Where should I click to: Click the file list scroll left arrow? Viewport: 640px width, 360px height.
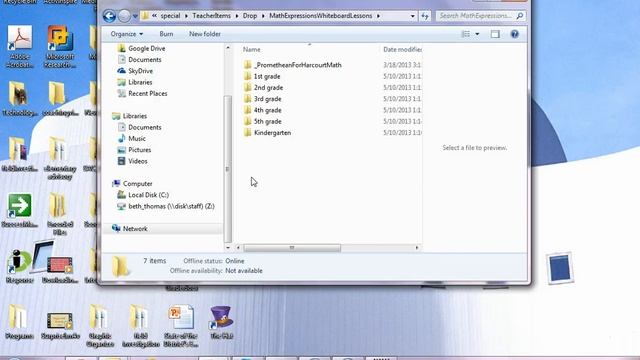pos(239,248)
